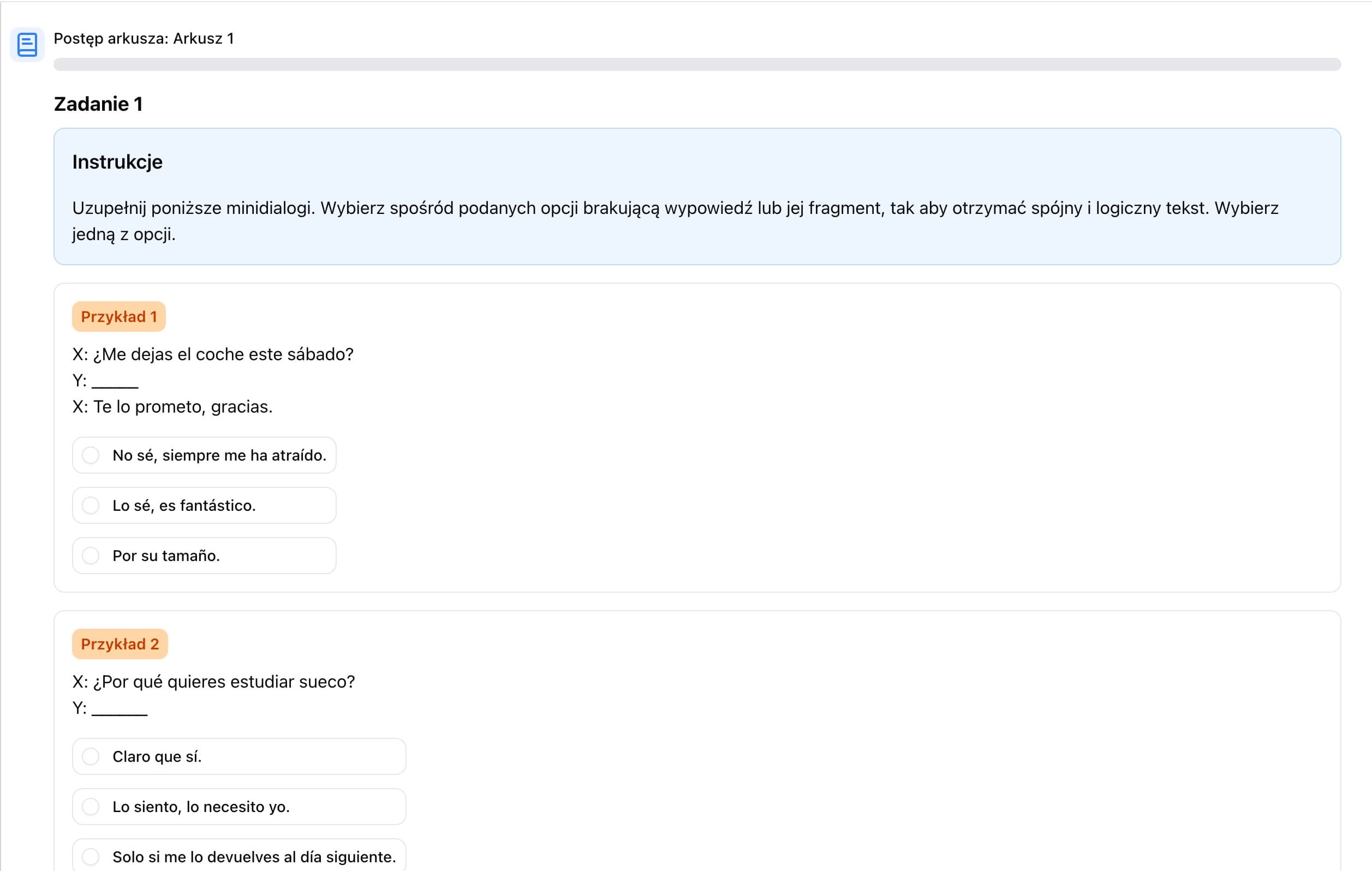The height and width of the screenshot is (871, 1372).
Task: Click the blue worksheet document icon
Action: pyautogui.click(x=27, y=44)
